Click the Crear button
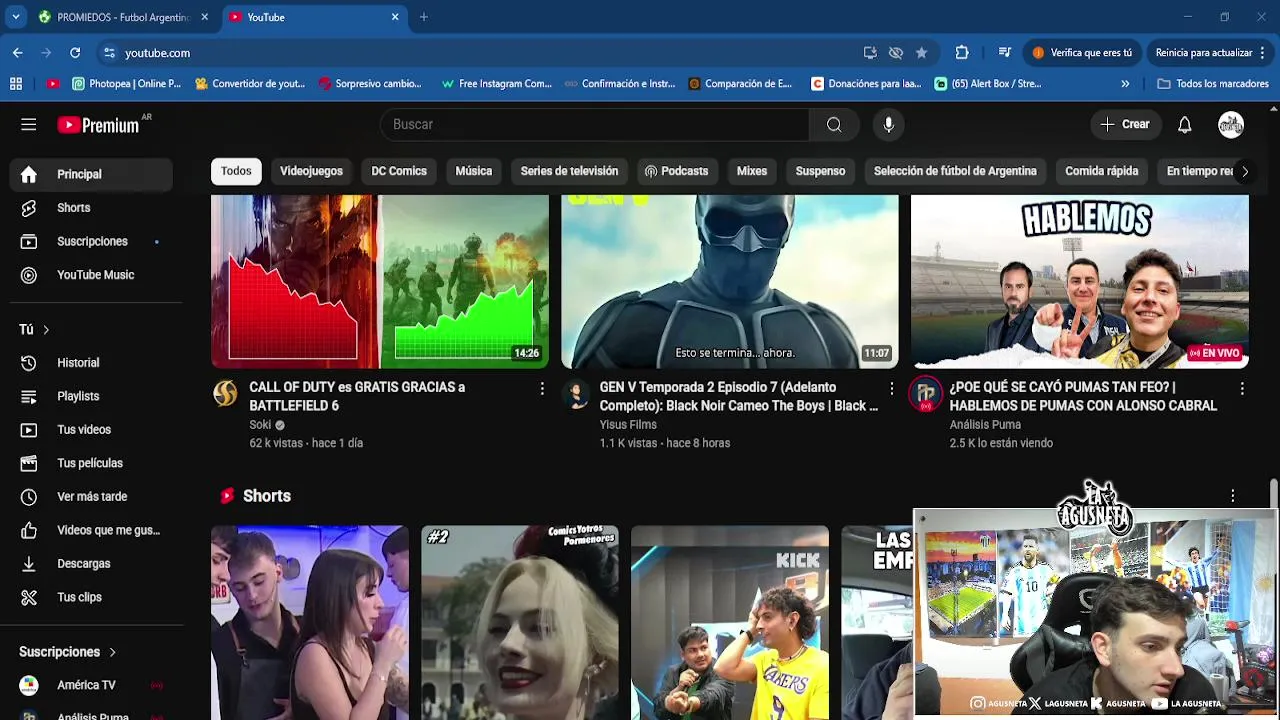 pos(1125,124)
